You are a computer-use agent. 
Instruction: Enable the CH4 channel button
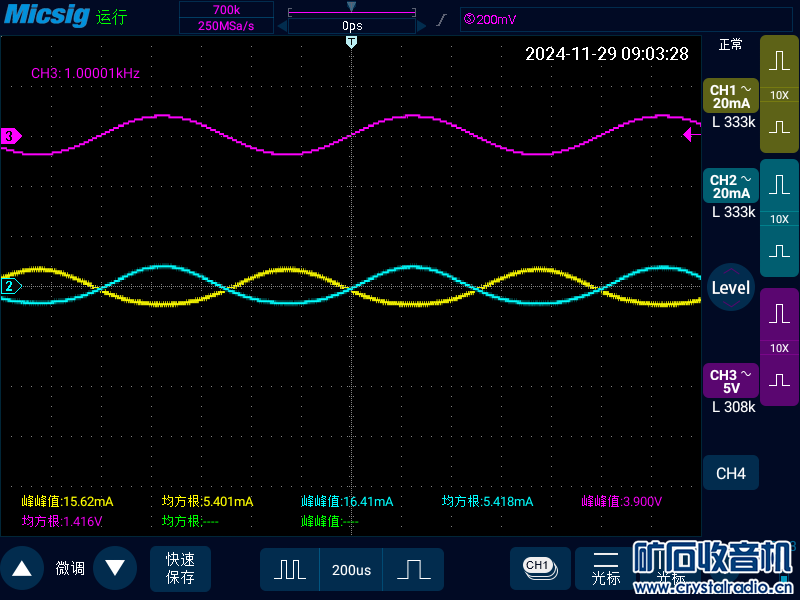[731, 473]
